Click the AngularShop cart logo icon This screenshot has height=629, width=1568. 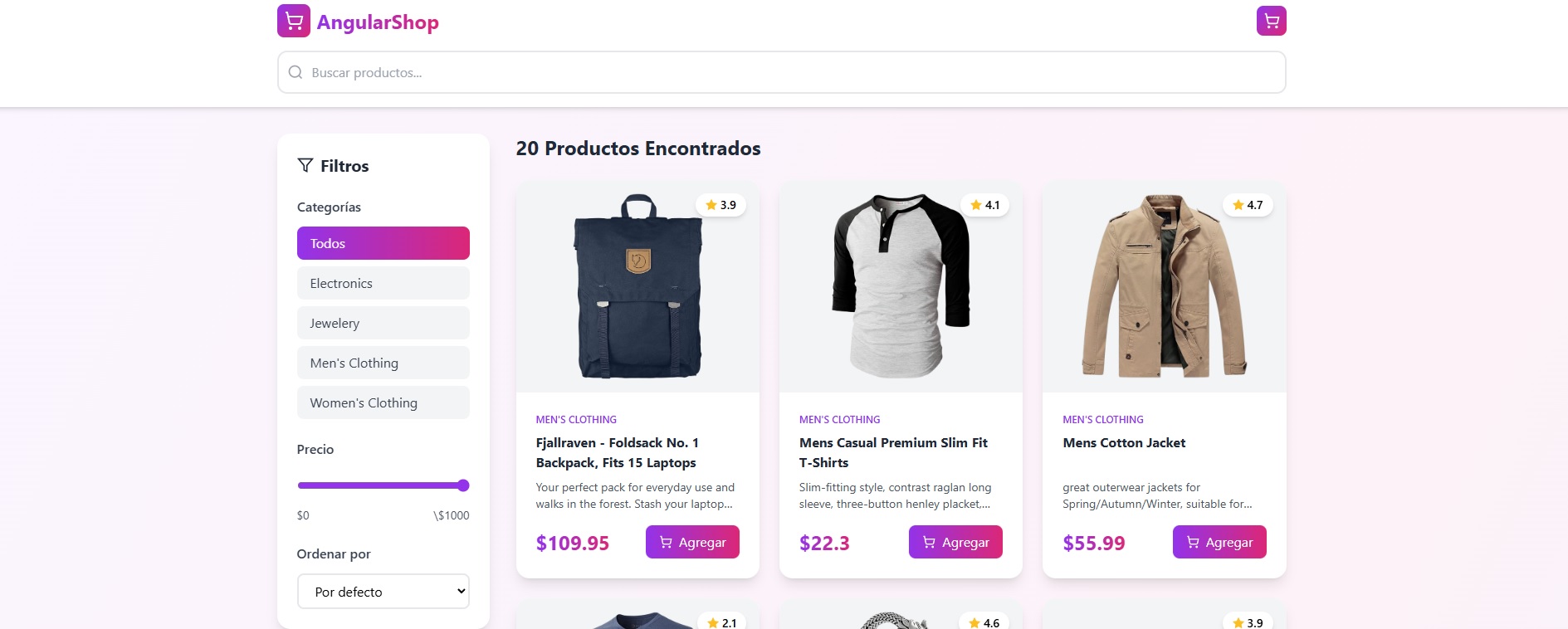point(294,21)
